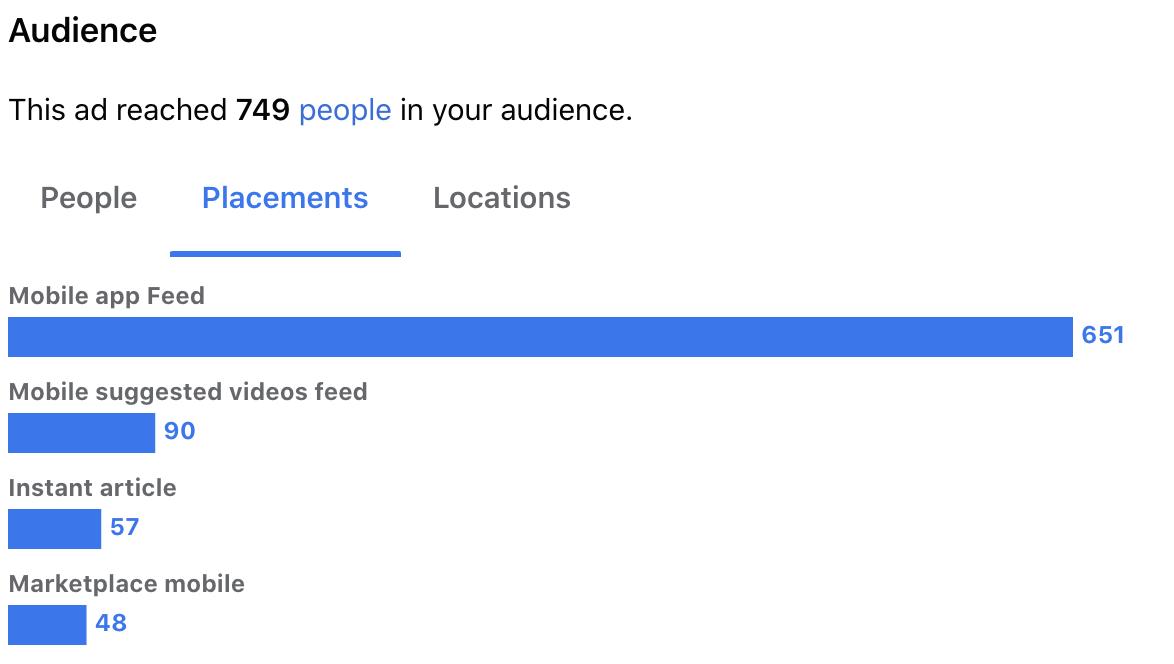Click the Instant article bar
This screenshot has width=1174, height=664.
55,529
